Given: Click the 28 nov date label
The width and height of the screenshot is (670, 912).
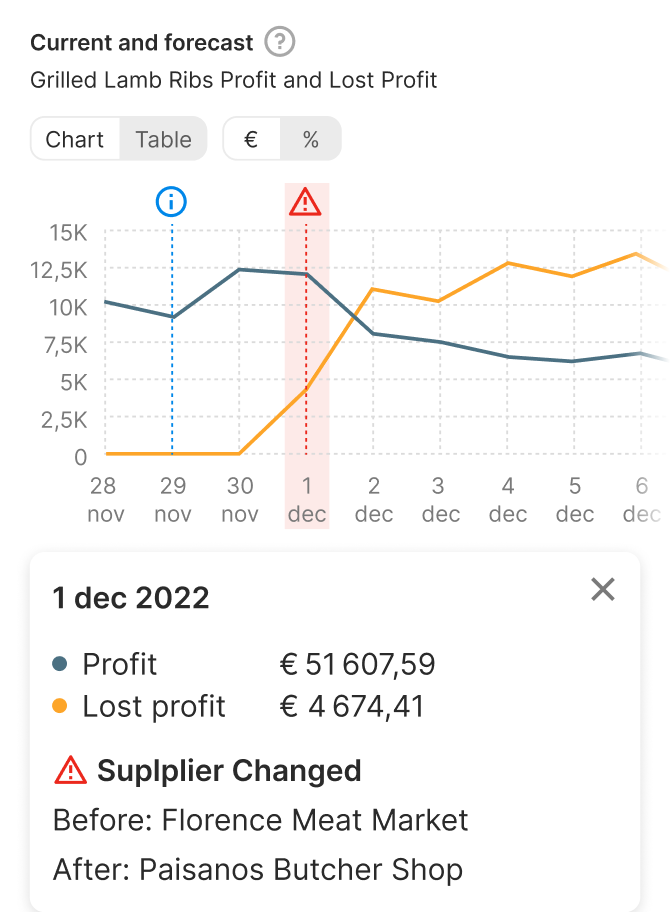Looking at the screenshot, I should pyautogui.click(x=103, y=500).
